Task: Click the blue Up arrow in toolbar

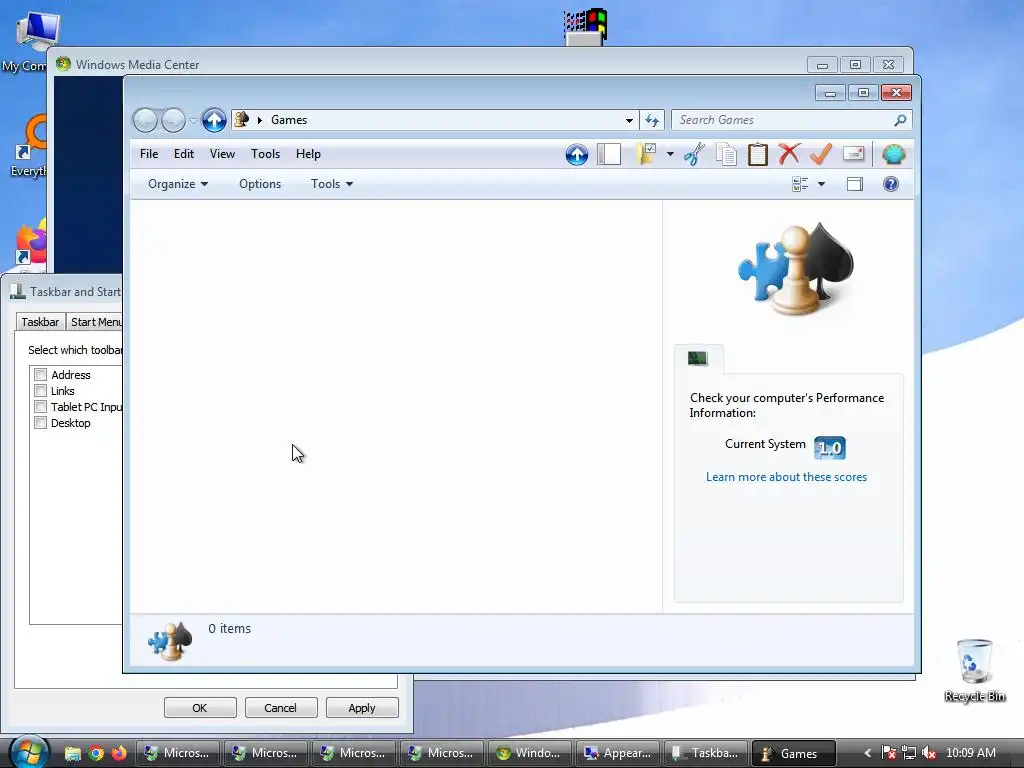Action: point(577,155)
